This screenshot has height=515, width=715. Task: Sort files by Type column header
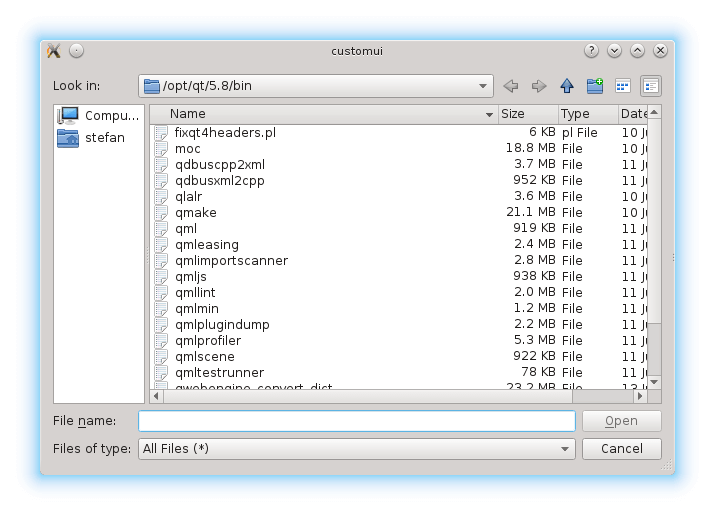click(586, 114)
